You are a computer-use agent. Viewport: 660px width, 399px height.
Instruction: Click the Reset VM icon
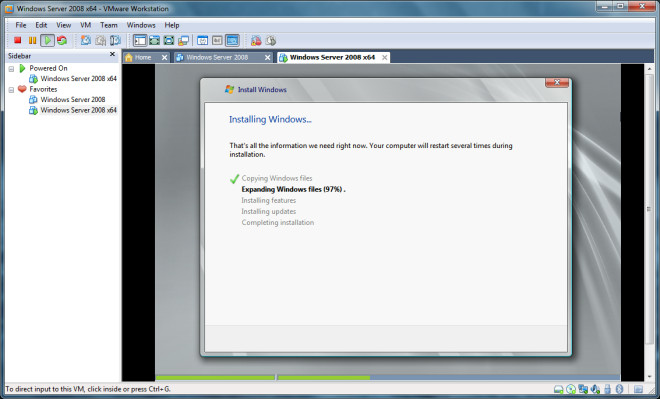tap(62, 40)
